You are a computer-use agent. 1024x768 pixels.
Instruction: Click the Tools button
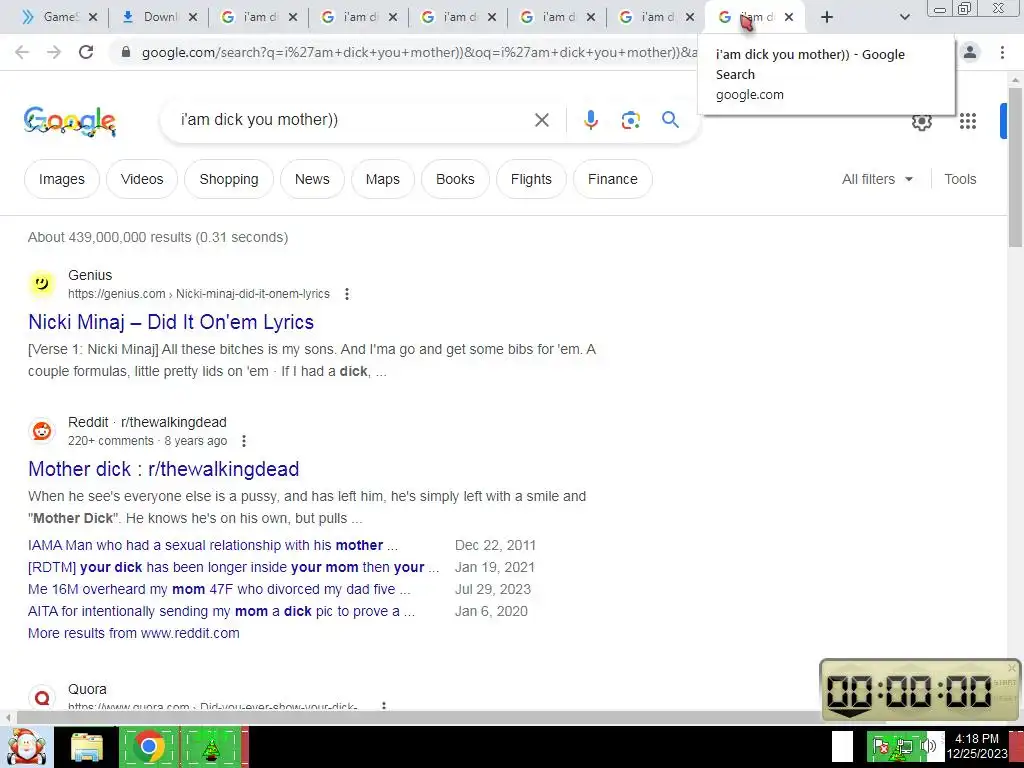click(960, 179)
